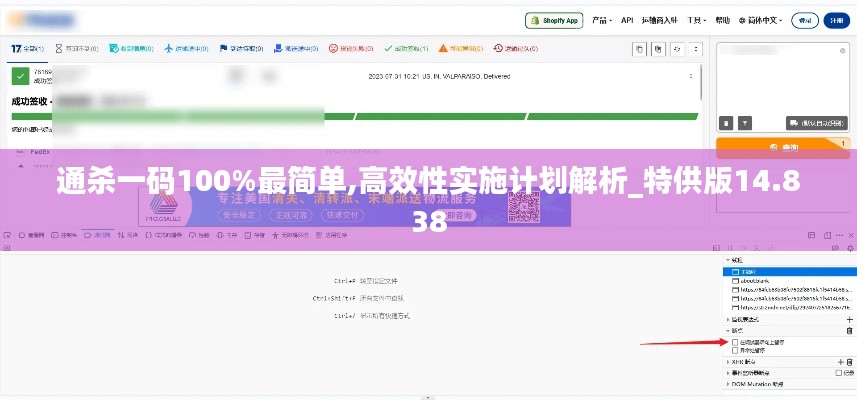Select the flag pickup status filter

pyautogui.click(x=241, y=49)
